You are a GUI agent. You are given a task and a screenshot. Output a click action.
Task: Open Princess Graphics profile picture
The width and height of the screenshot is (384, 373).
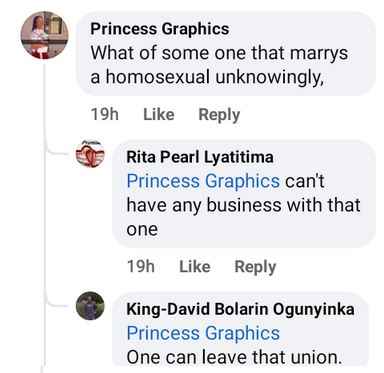pos(44,35)
